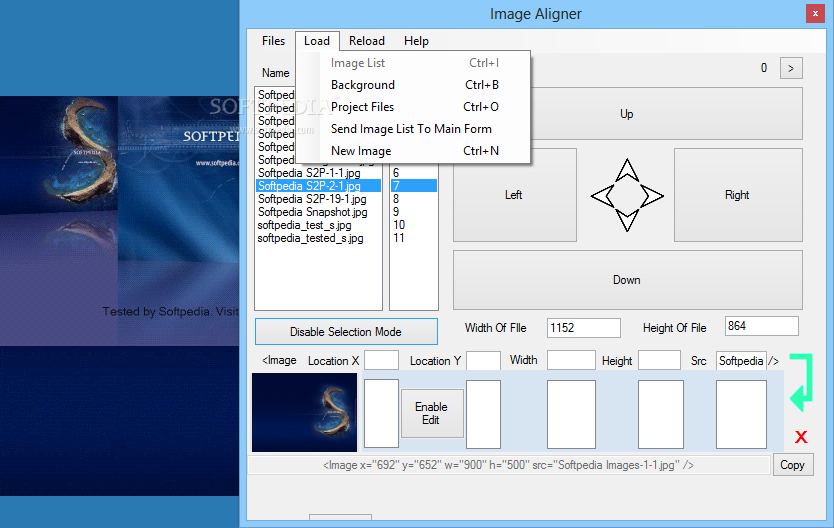Image resolution: width=834 pixels, height=528 pixels.
Task: Choose Background from Load menu
Action: coord(414,85)
